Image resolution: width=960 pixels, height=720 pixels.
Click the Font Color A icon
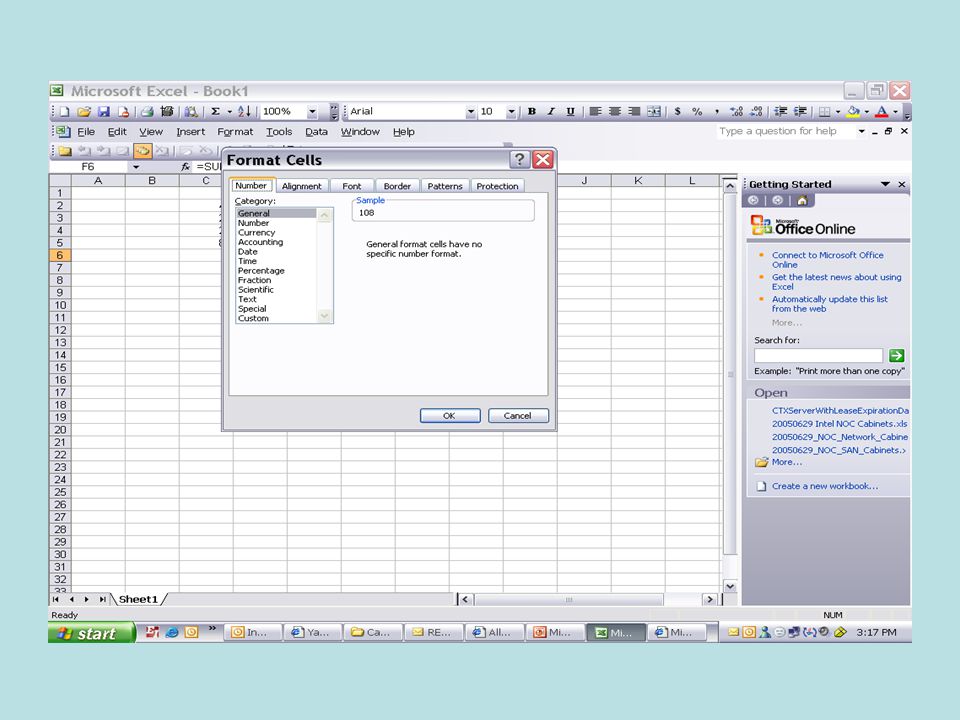[x=882, y=111]
